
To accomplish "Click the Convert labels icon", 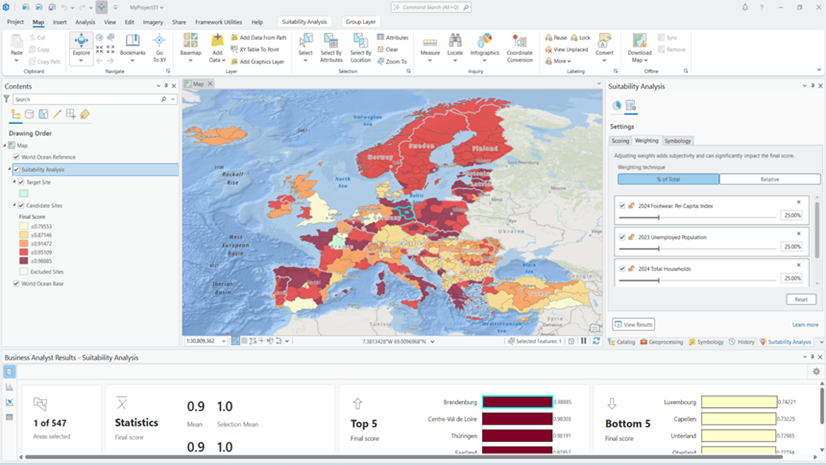I will [x=604, y=41].
